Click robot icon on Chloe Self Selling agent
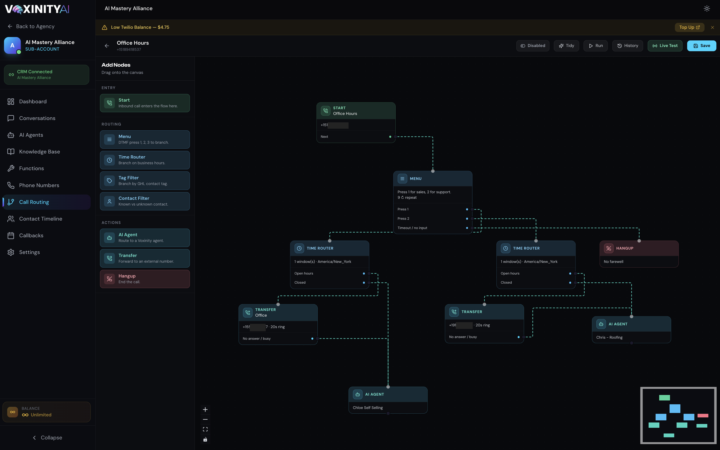Image resolution: width=720 pixels, height=450 pixels. click(x=357, y=394)
